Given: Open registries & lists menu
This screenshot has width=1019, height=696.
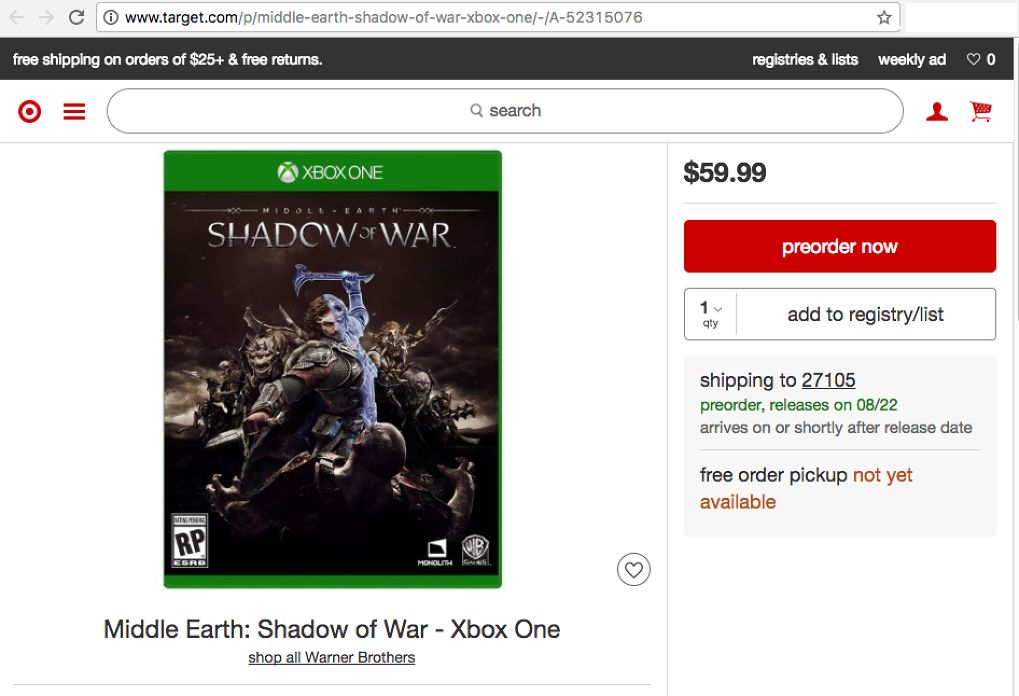Looking at the screenshot, I should (805, 60).
